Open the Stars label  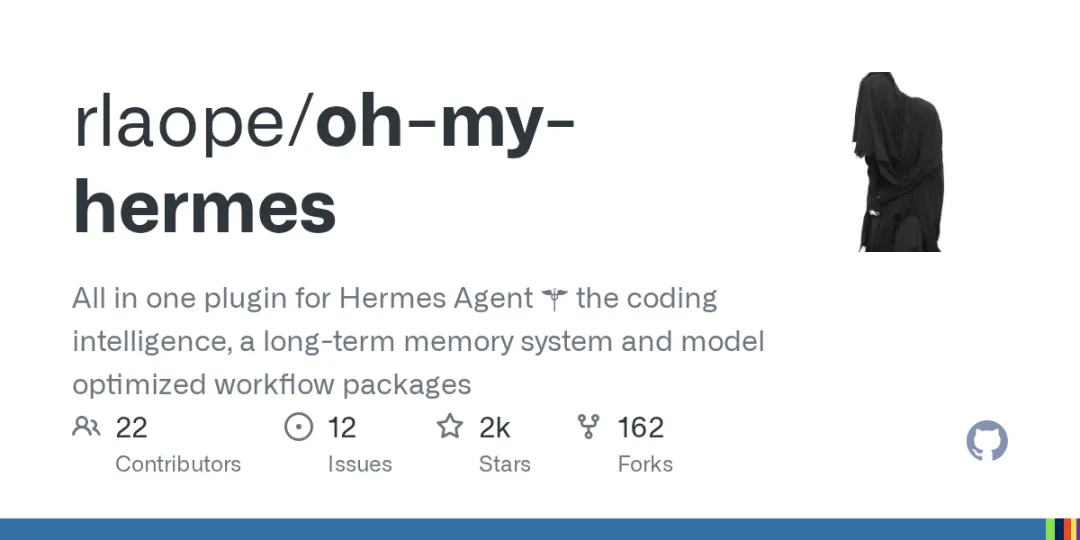coord(505,464)
